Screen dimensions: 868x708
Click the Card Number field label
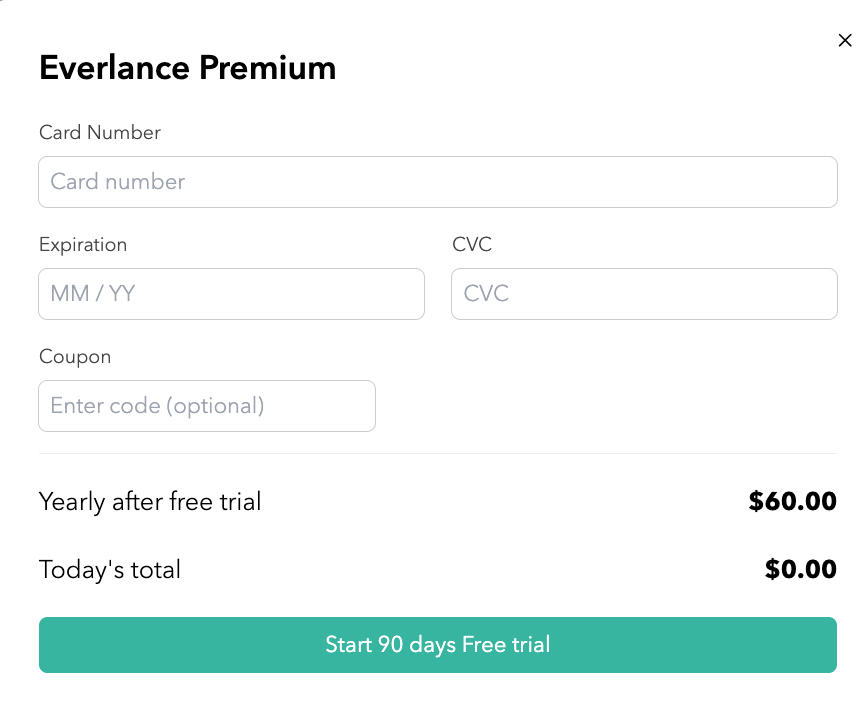pyautogui.click(x=99, y=133)
